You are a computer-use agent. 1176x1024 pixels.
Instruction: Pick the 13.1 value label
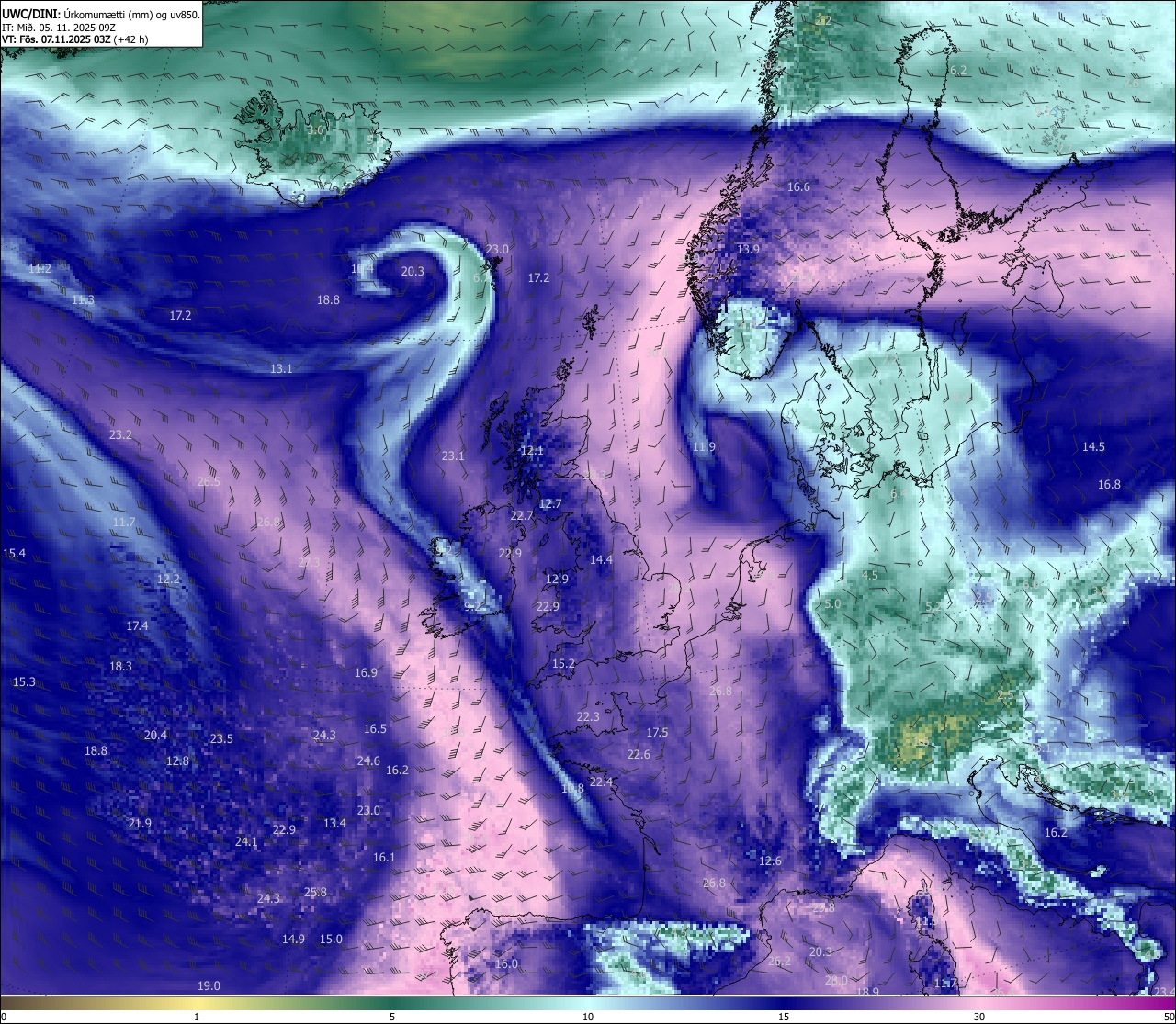[x=281, y=369]
